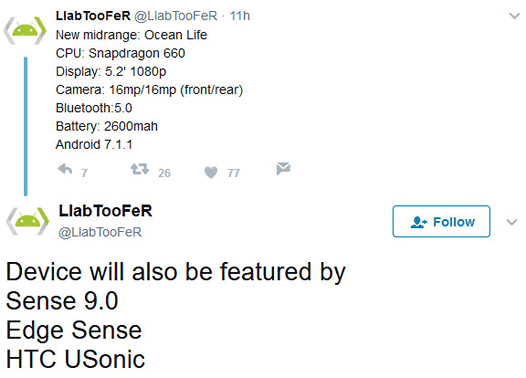
Task: Click the reply arrow icon
Action: click(x=65, y=169)
